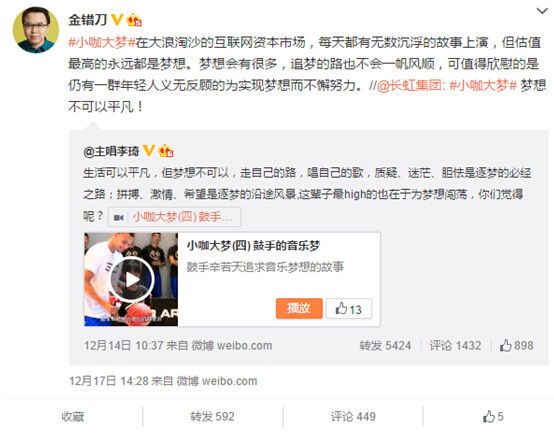This screenshot has height=435, width=554.
Task: Like the video with the 13 thumbs-up
Action: pos(349,309)
